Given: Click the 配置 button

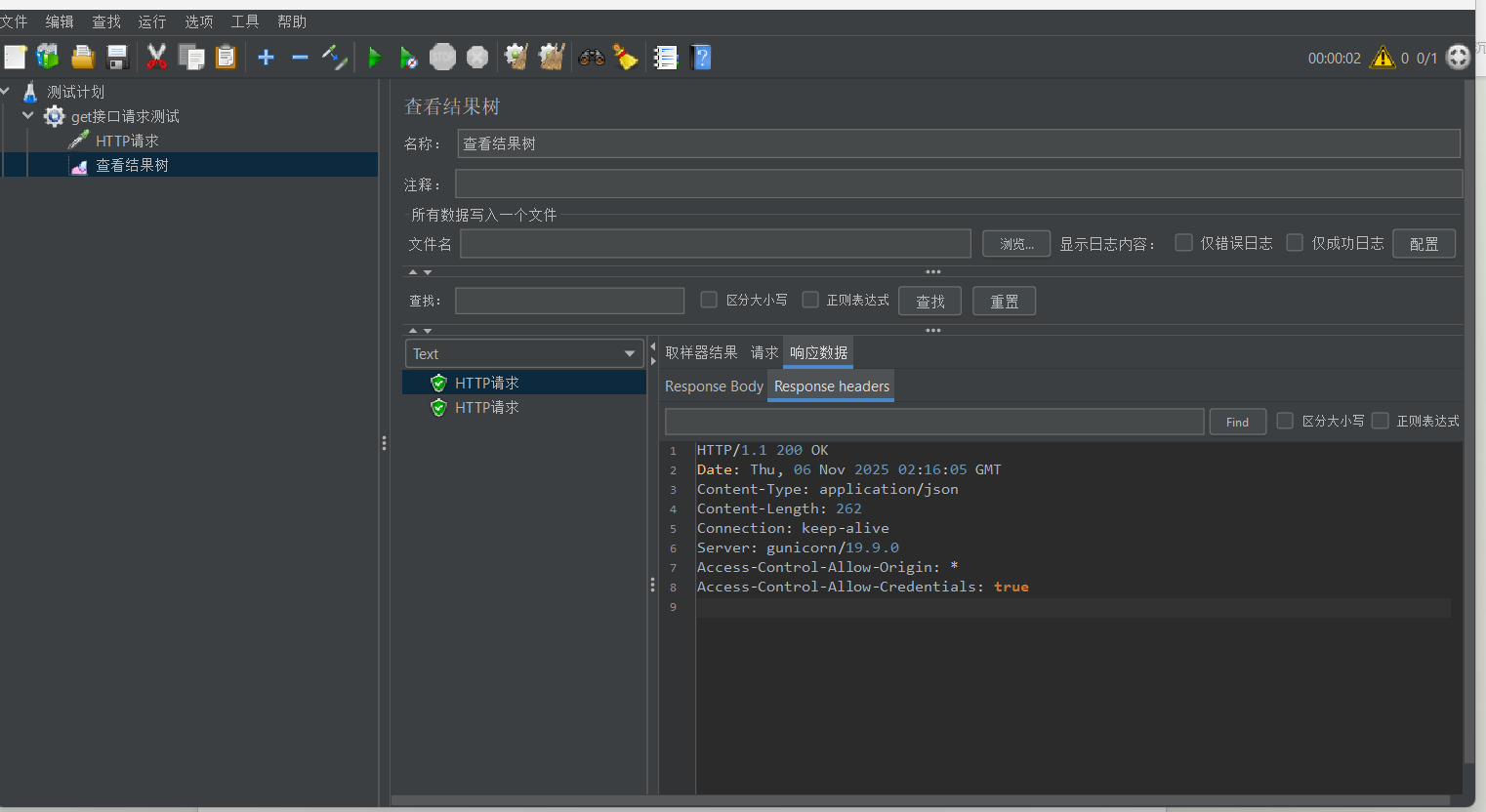Looking at the screenshot, I should coord(1424,244).
